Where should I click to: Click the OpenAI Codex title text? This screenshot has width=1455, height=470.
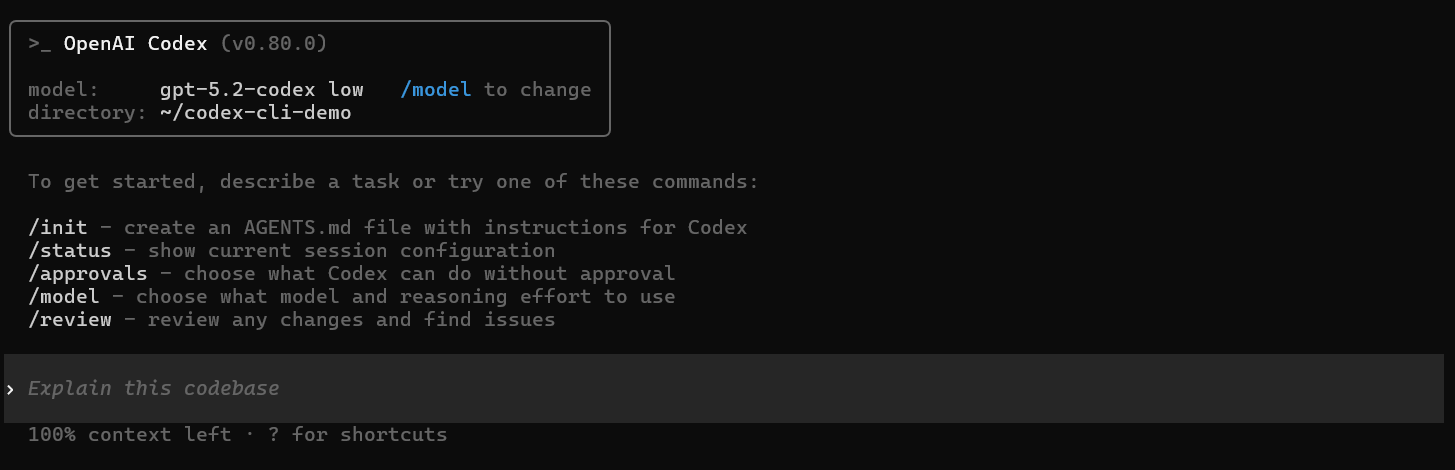click(135, 44)
